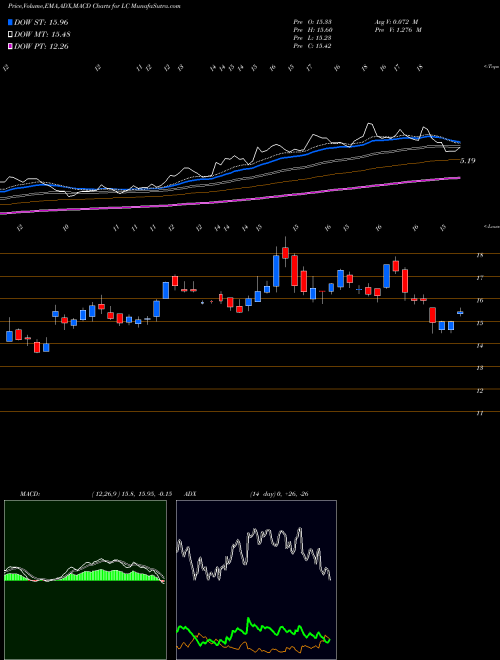Viewport: 500px width, 660px height.
Task: Click the magenta DOW PT legend swatch
Action: point(10,46)
